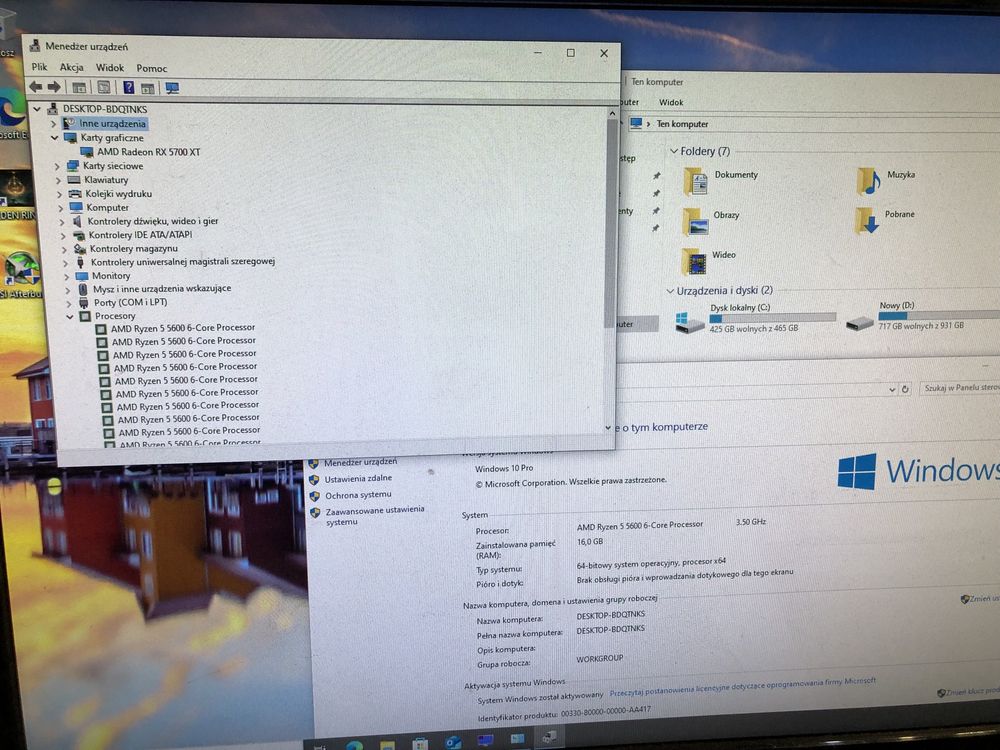Collapse the DESKTOP-BDQTNKS root node
This screenshot has width=1000, height=750.
coord(37,109)
